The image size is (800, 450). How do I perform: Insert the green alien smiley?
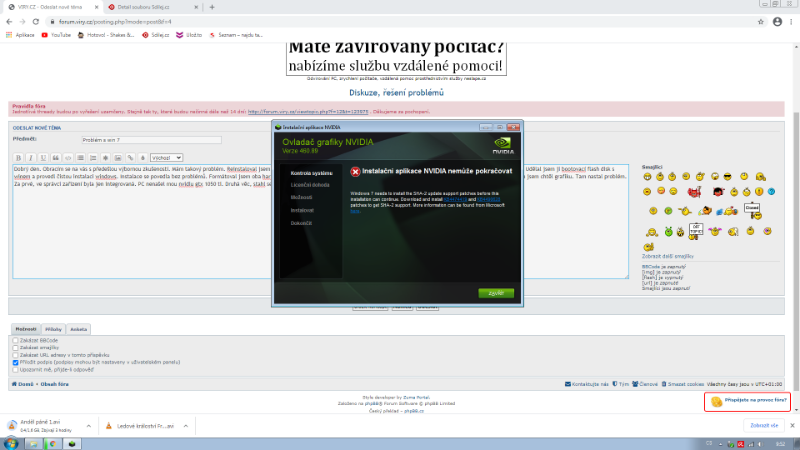pyautogui.click(x=668, y=232)
